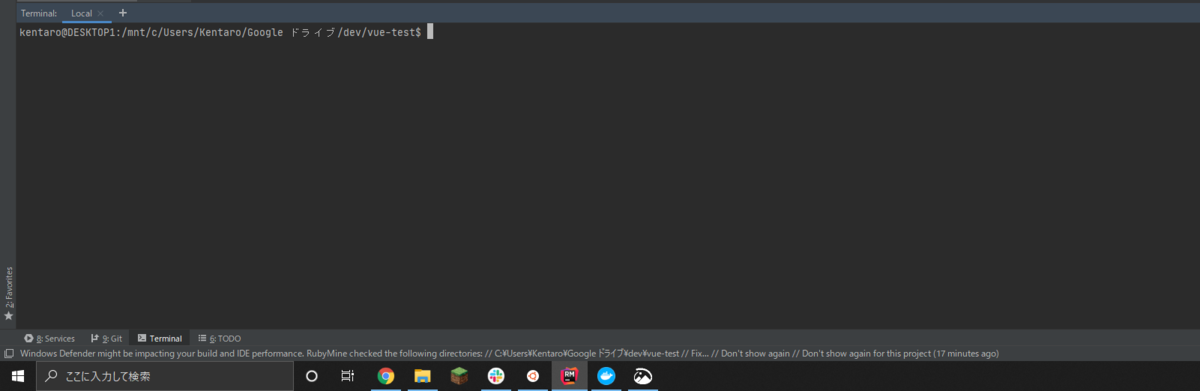The height and width of the screenshot is (391, 1200).
Task: Switch to RubyMine taskbar icon
Action: tap(569, 376)
